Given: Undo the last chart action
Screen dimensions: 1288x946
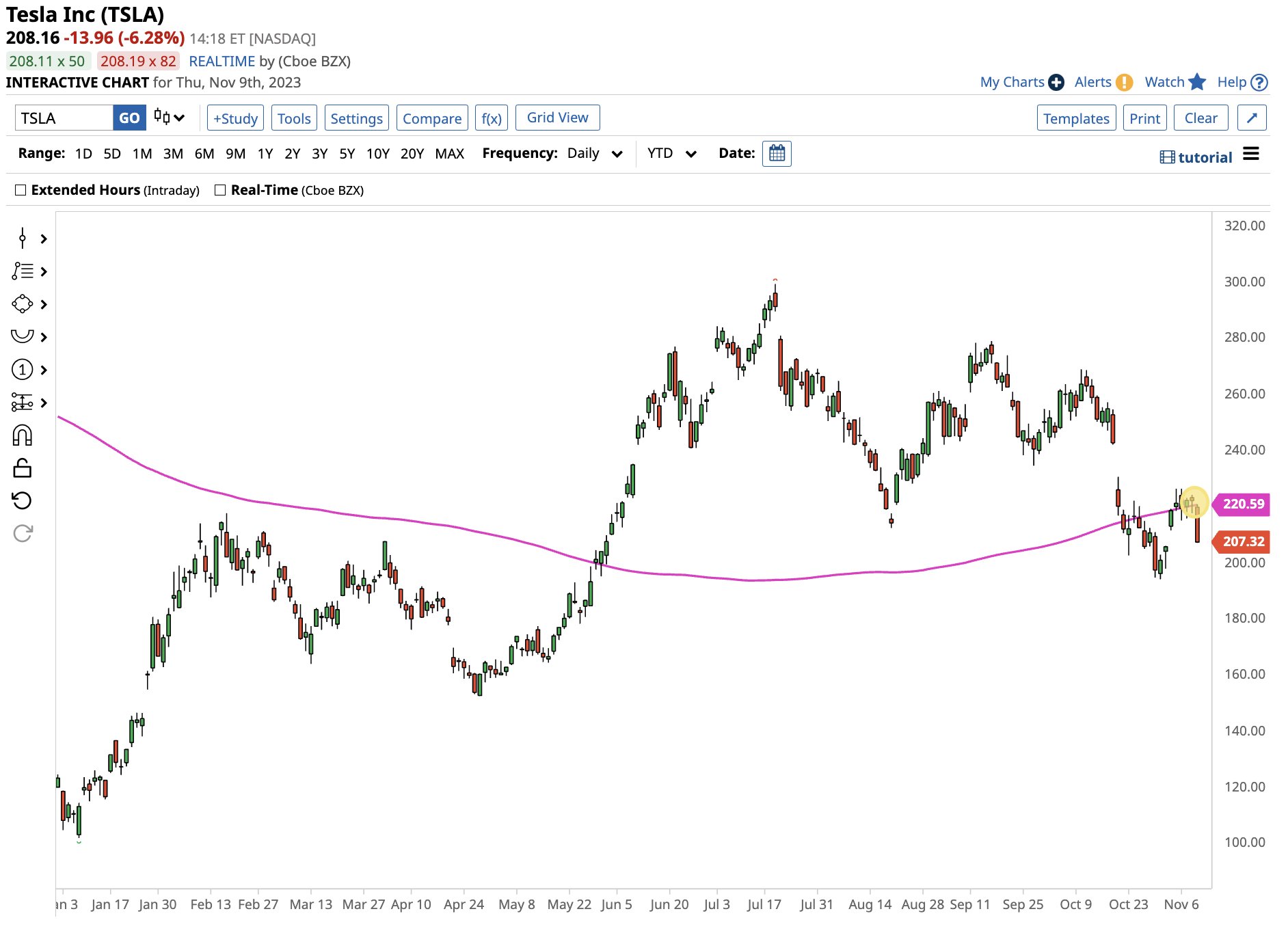Looking at the screenshot, I should pyautogui.click(x=23, y=501).
